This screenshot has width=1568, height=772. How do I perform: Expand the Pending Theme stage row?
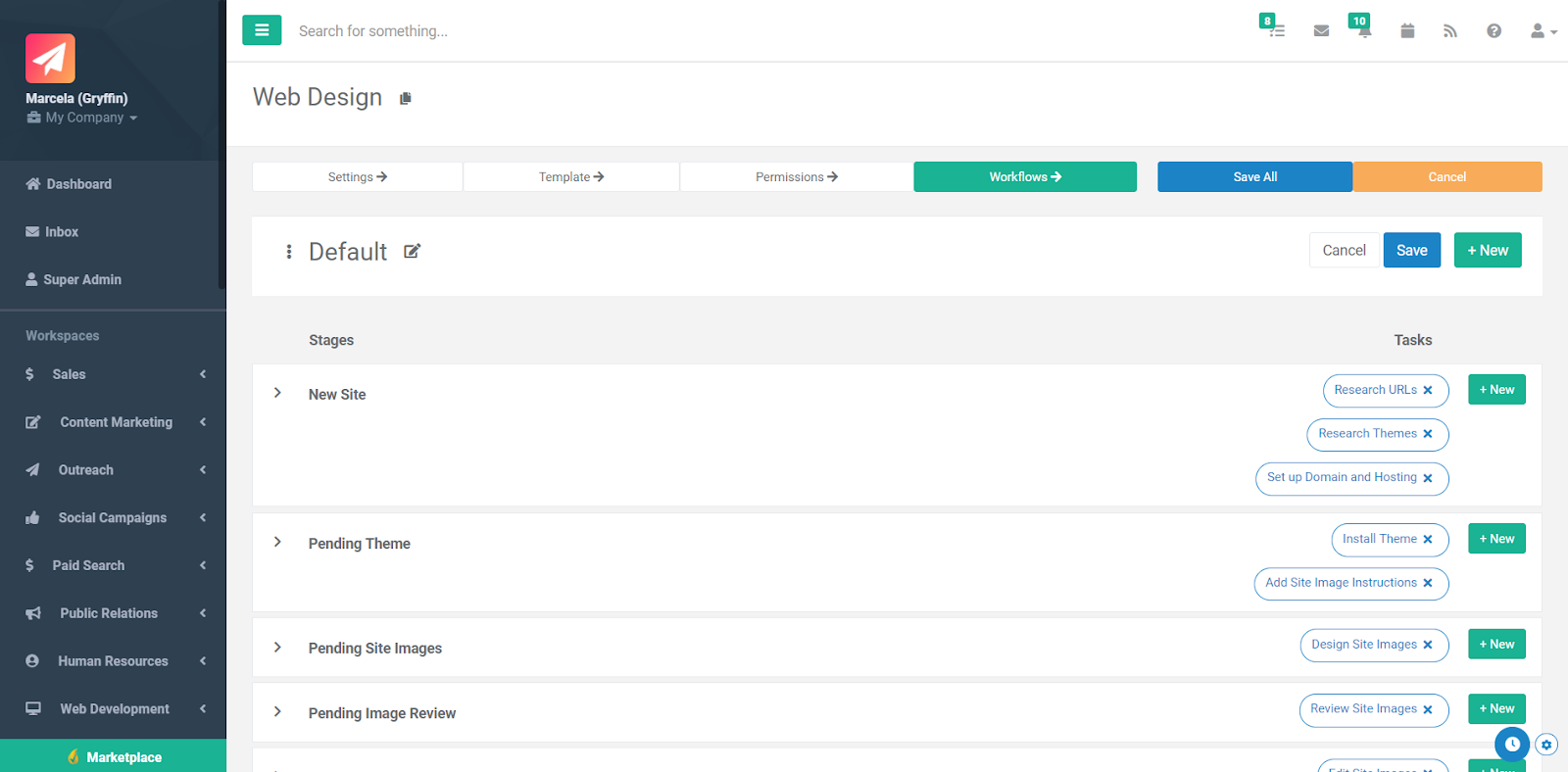pyautogui.click(x=277, y=542)
